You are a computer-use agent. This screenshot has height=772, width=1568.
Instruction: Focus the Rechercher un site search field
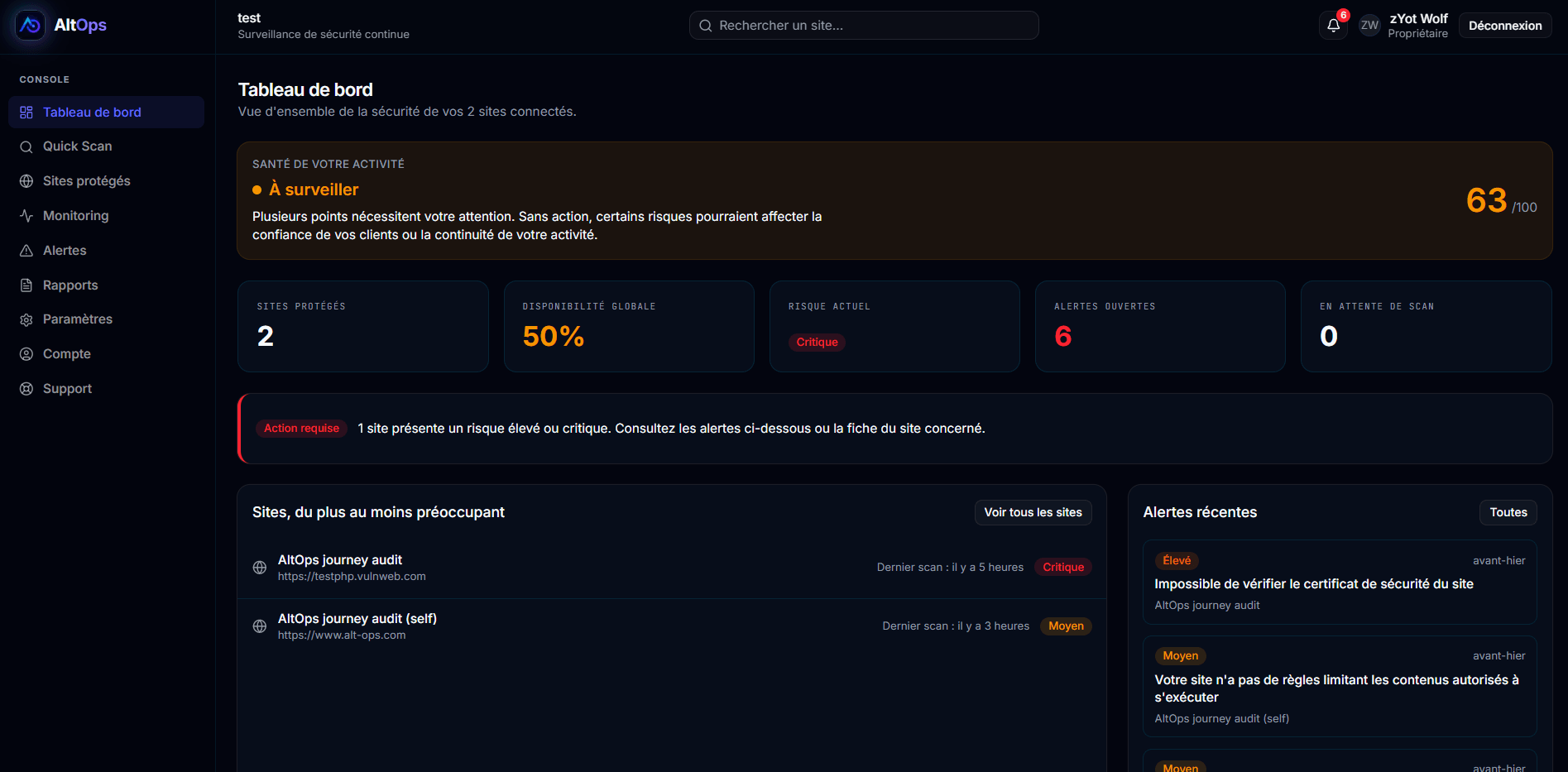[x=864, y=26]
